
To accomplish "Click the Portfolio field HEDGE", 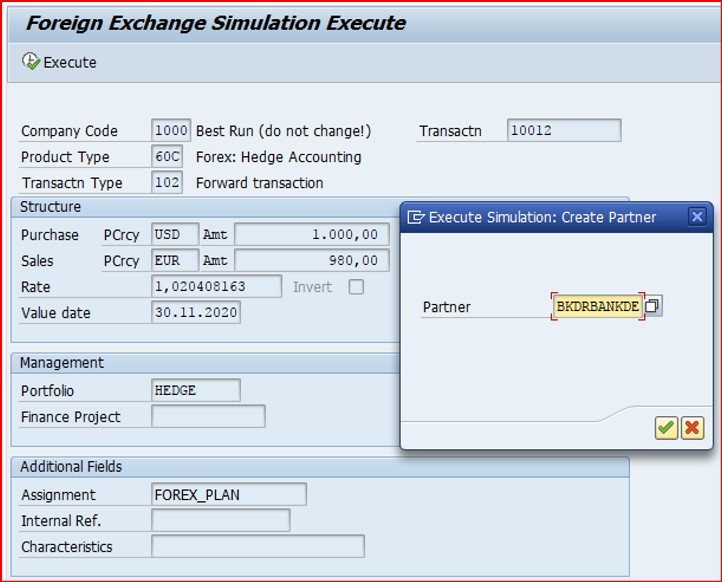I will 196,390.
